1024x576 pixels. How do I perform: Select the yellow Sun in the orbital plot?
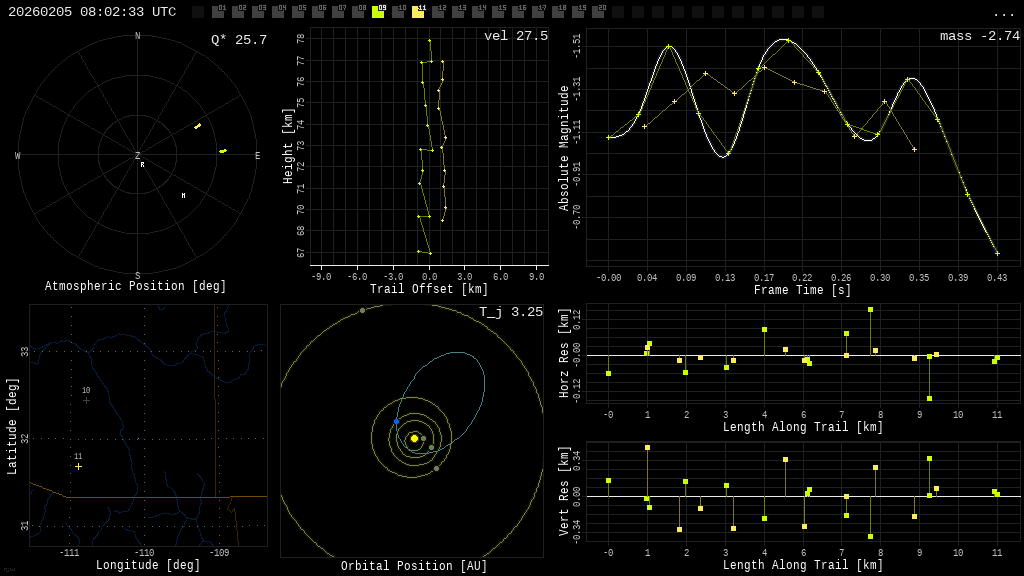tap(414, 438)
